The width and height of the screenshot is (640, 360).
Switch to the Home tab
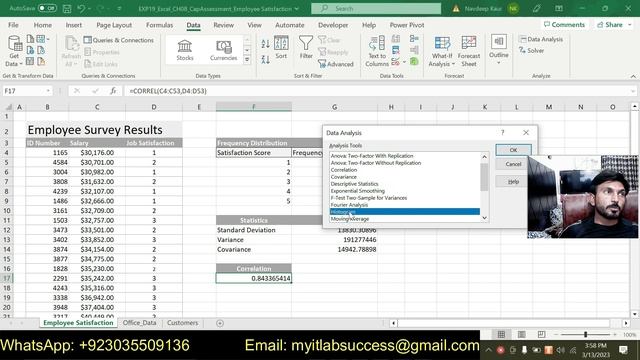tap(42, 25)
